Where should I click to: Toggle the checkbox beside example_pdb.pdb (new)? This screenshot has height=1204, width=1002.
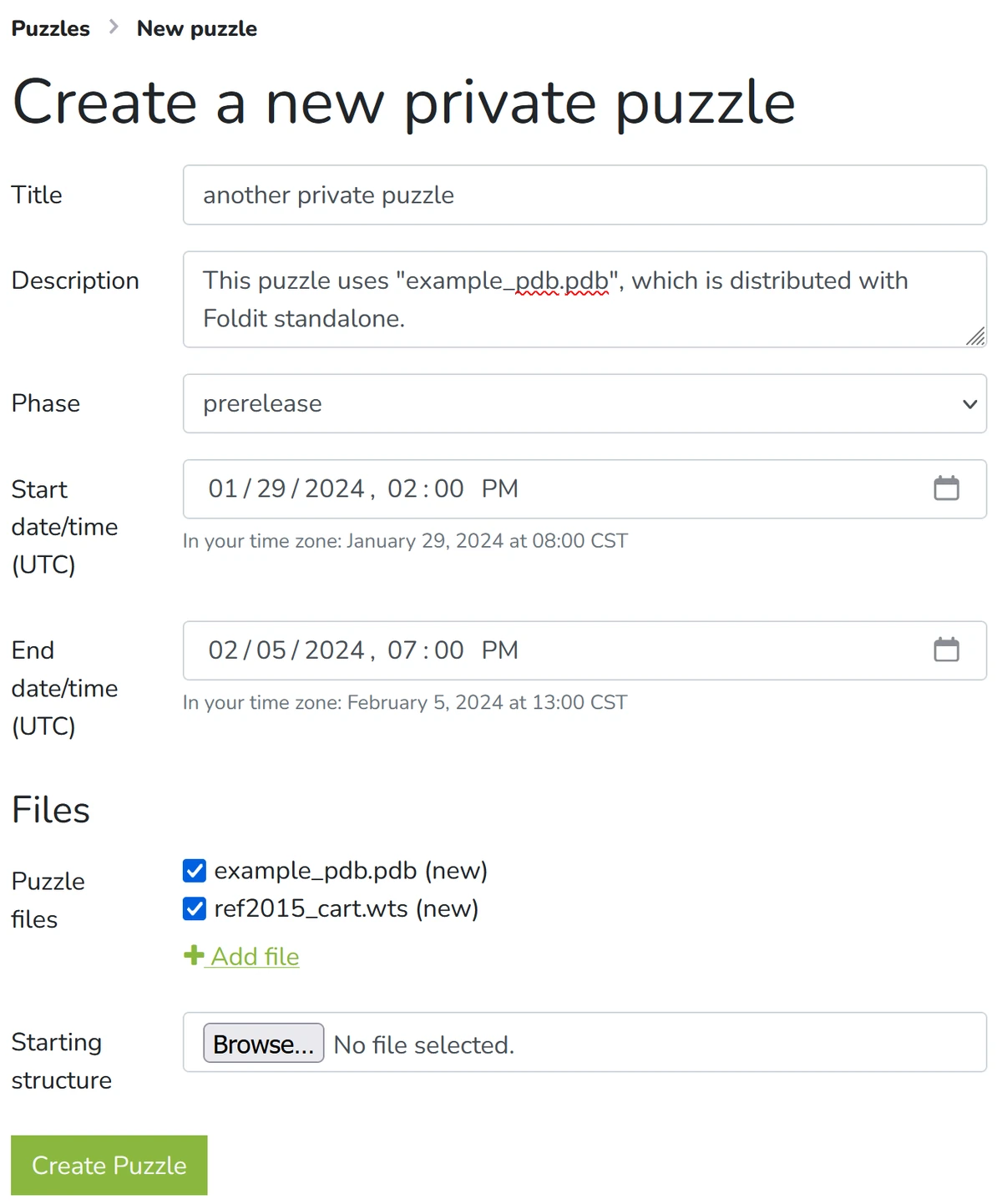click(x=194, y=870)
